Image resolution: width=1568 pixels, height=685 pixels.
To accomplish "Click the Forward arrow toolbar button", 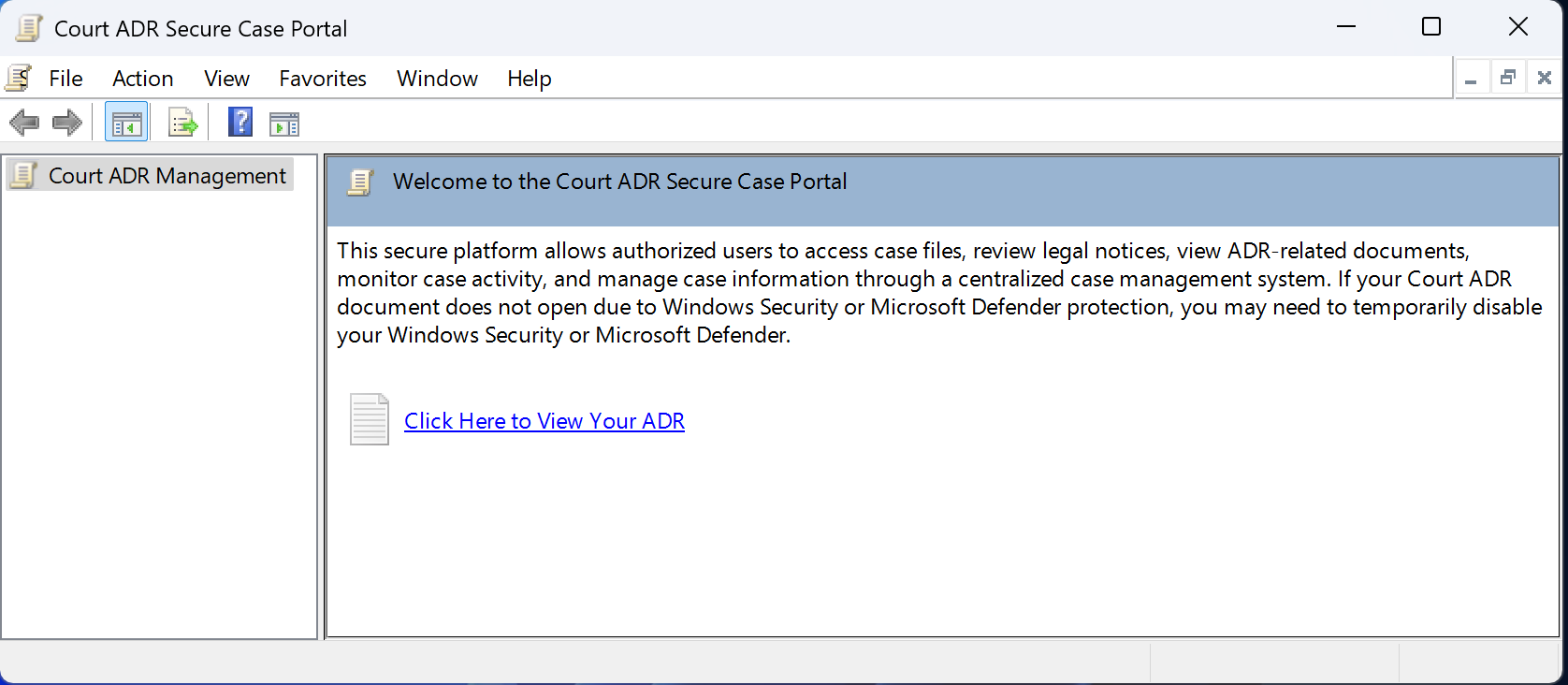I will pos(67,123).
